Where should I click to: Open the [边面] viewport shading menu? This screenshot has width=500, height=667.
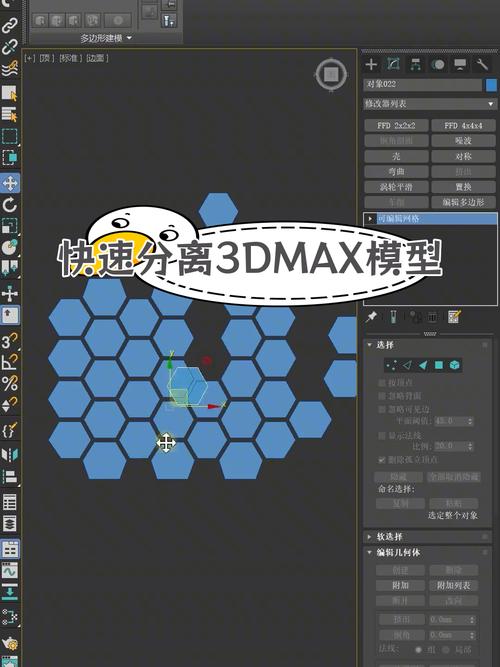click(x=97, y=58)
